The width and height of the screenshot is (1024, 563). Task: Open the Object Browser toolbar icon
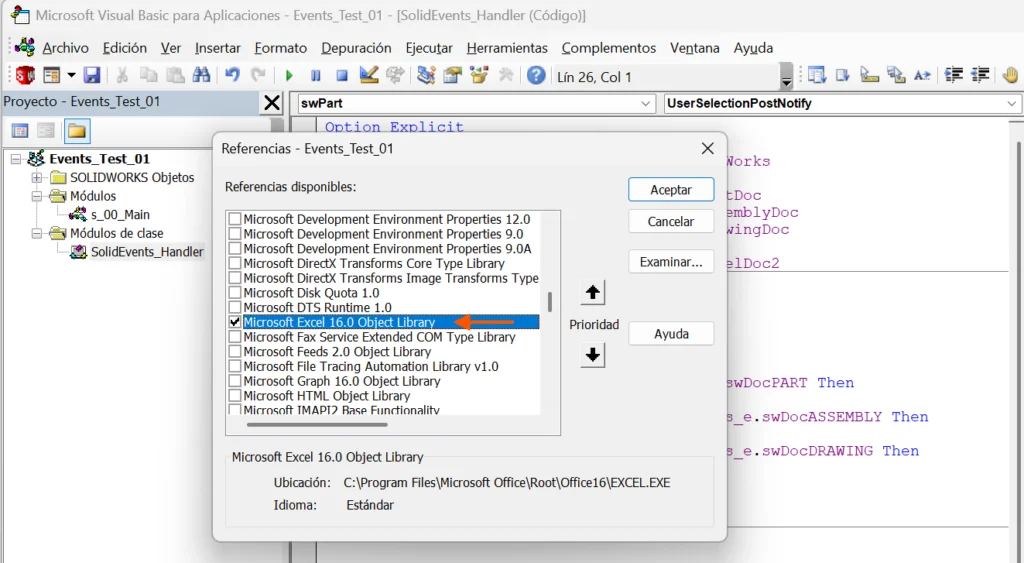tap(479, 76)
